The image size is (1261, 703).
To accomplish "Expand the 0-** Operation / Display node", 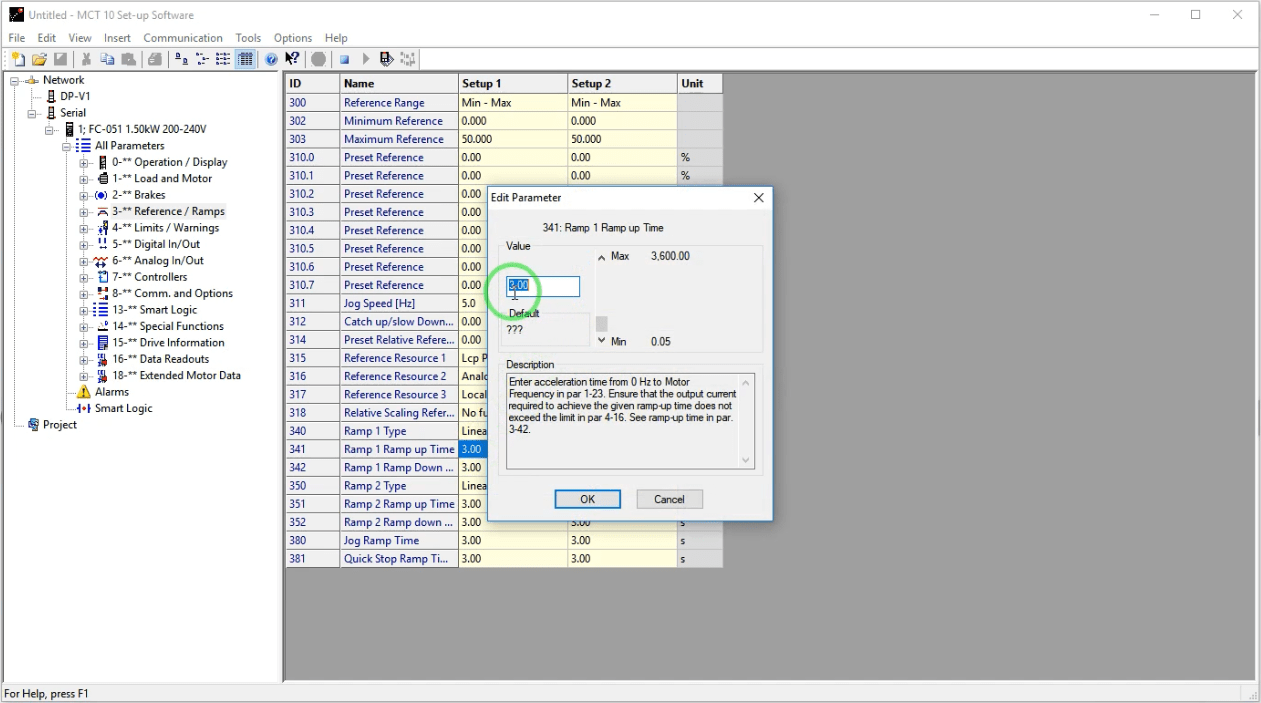I will pos(85,162).
